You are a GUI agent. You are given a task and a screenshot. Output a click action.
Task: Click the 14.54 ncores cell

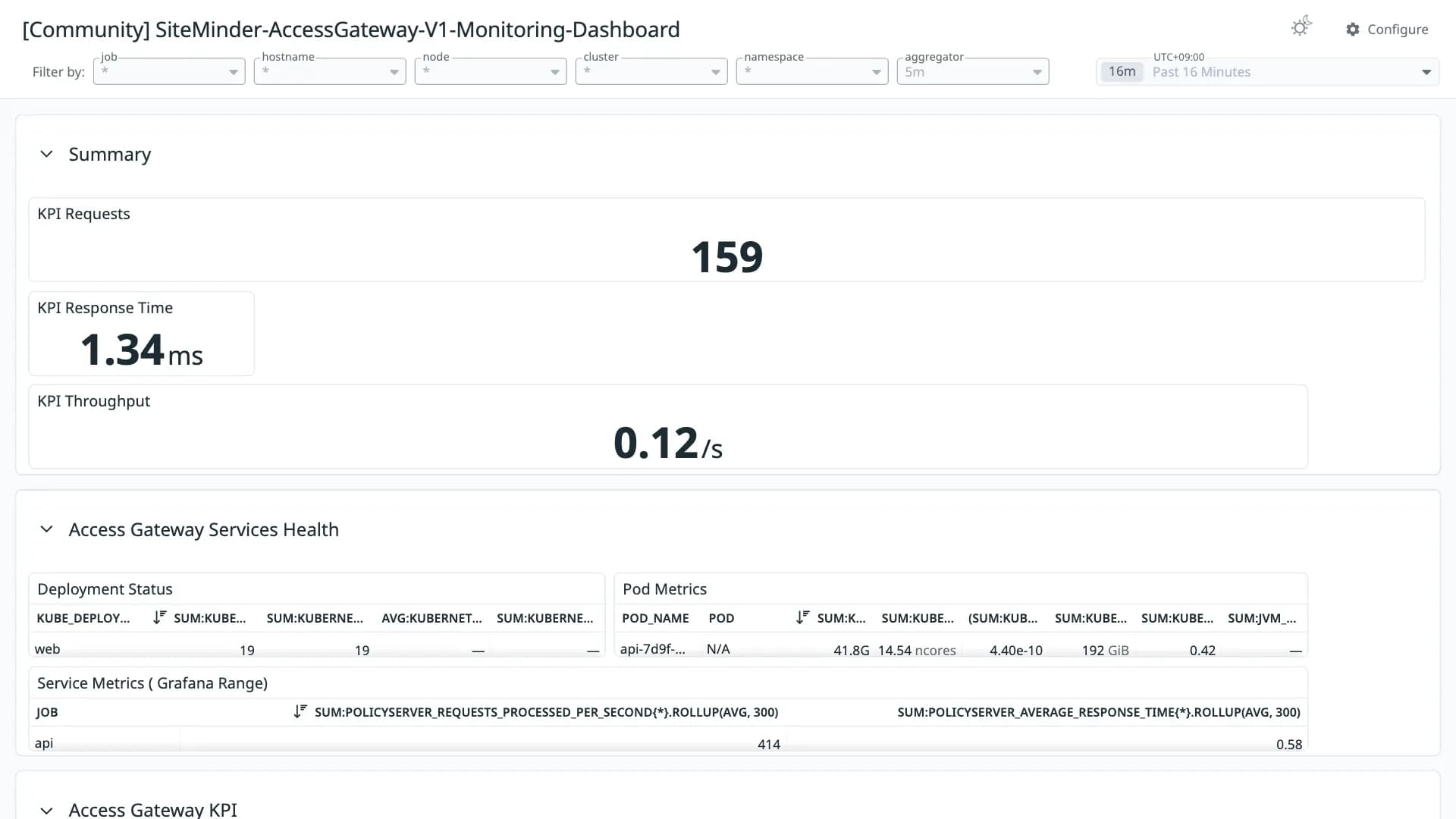[917, 651]
